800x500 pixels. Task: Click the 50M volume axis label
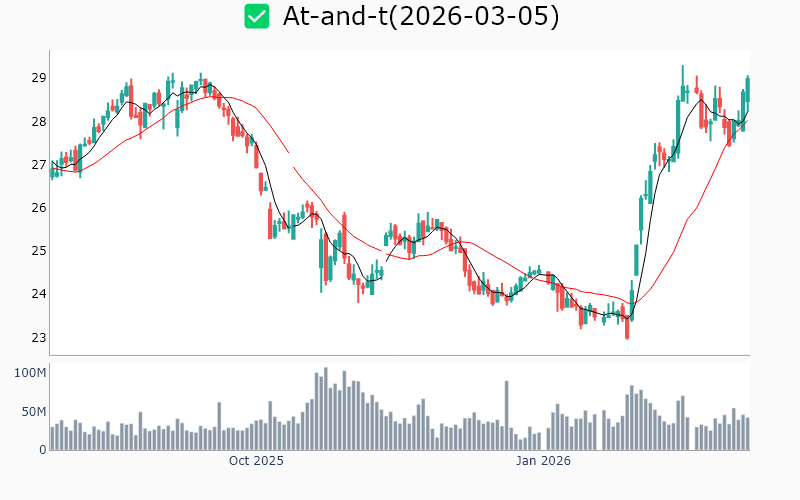[33, 412]
